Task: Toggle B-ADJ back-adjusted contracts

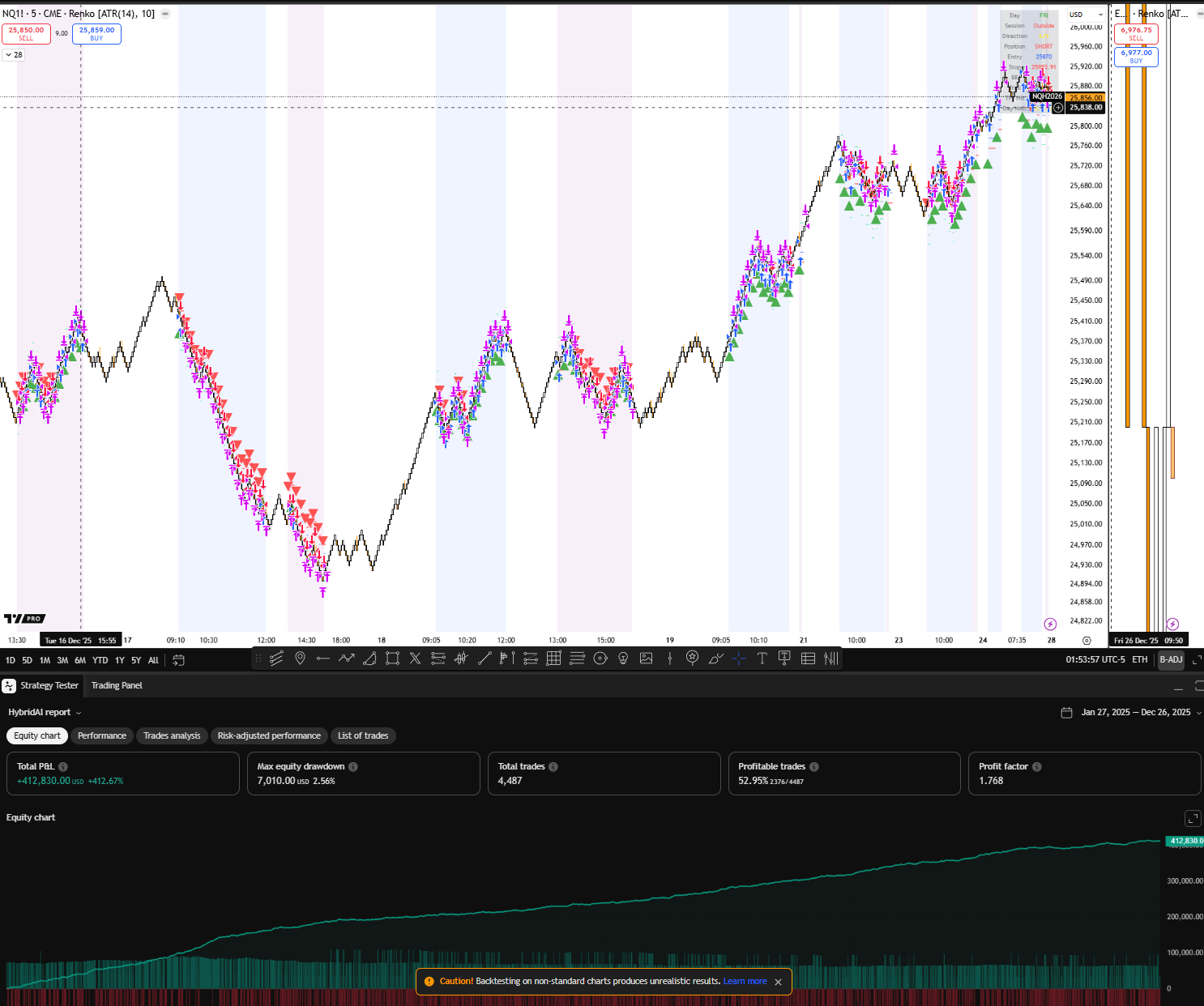Action: (x=1171, y=660)
